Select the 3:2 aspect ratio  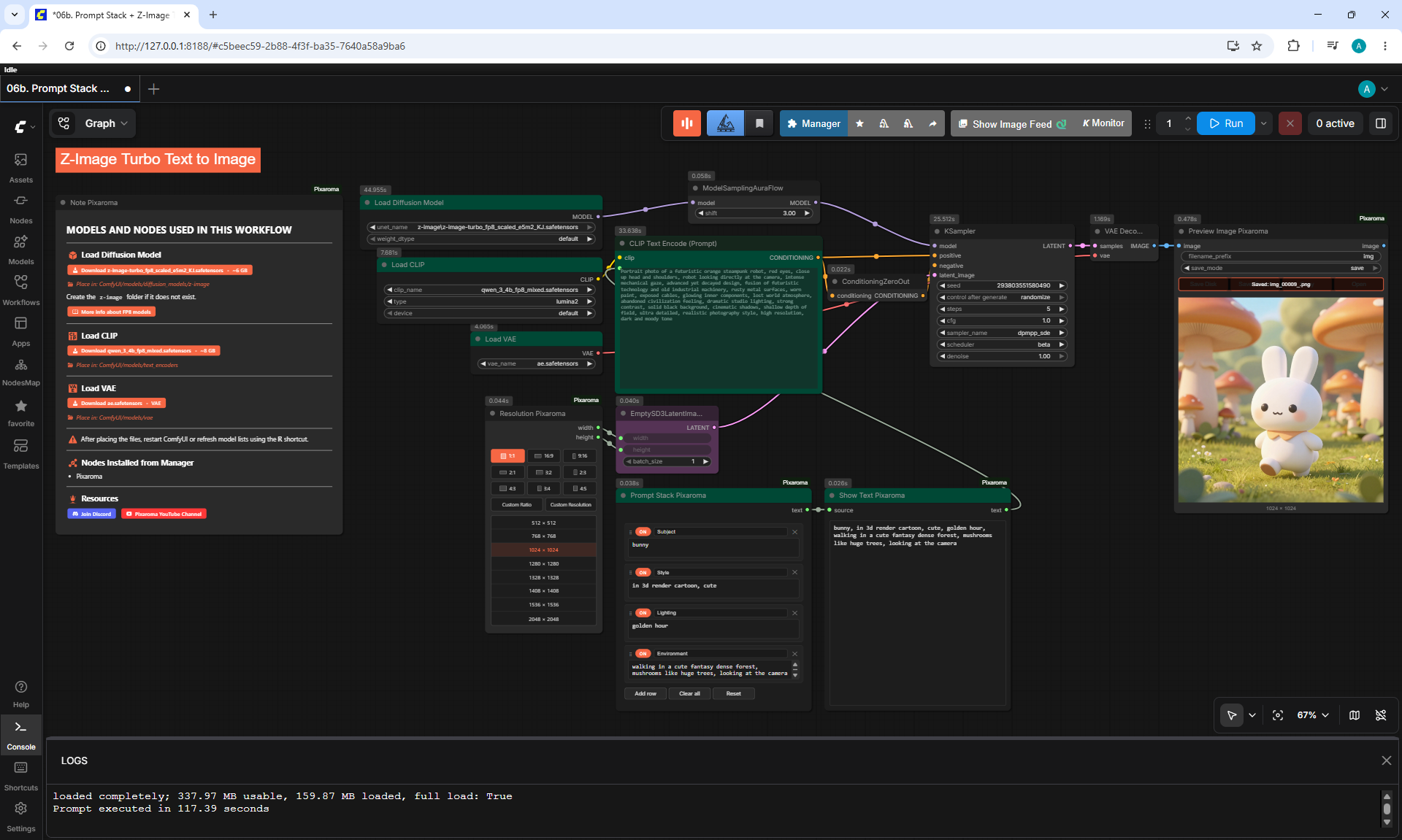pyautogui.click(x=544, y=472)
